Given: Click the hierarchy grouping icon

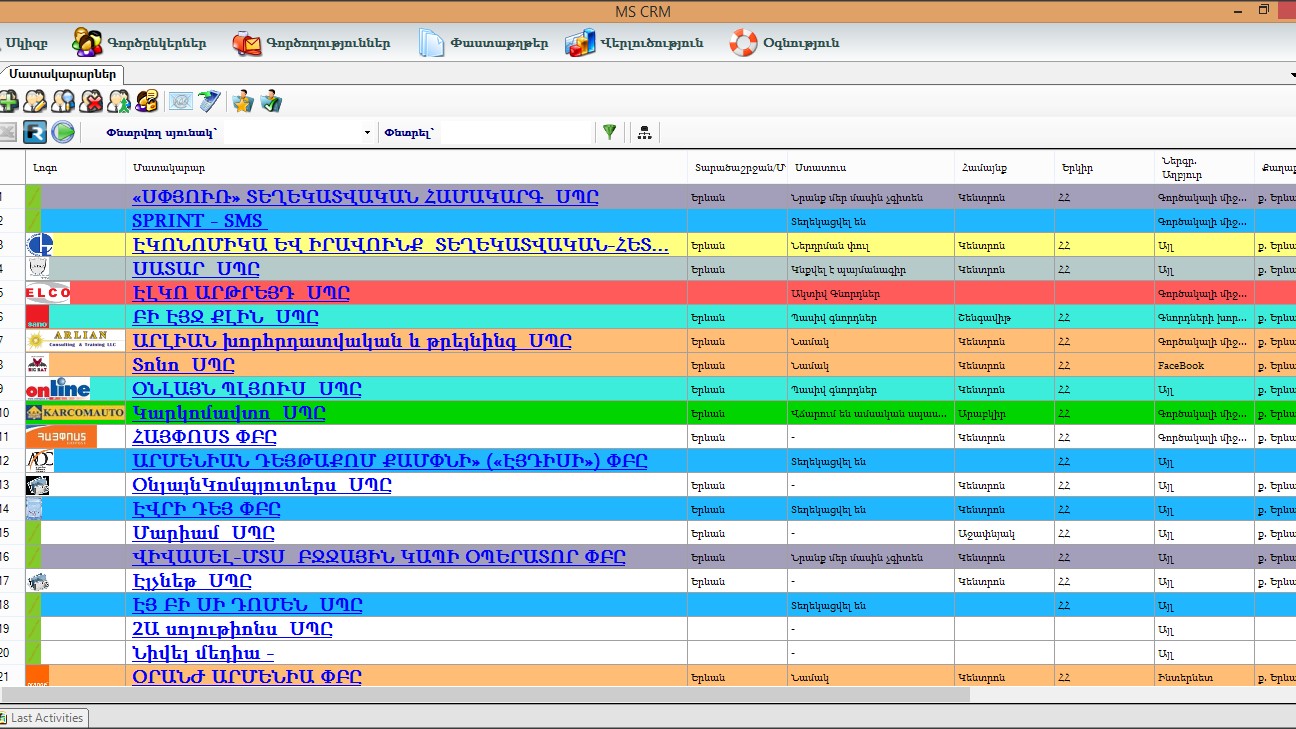Looking at the screenshot, I should (x=644, y=132).
